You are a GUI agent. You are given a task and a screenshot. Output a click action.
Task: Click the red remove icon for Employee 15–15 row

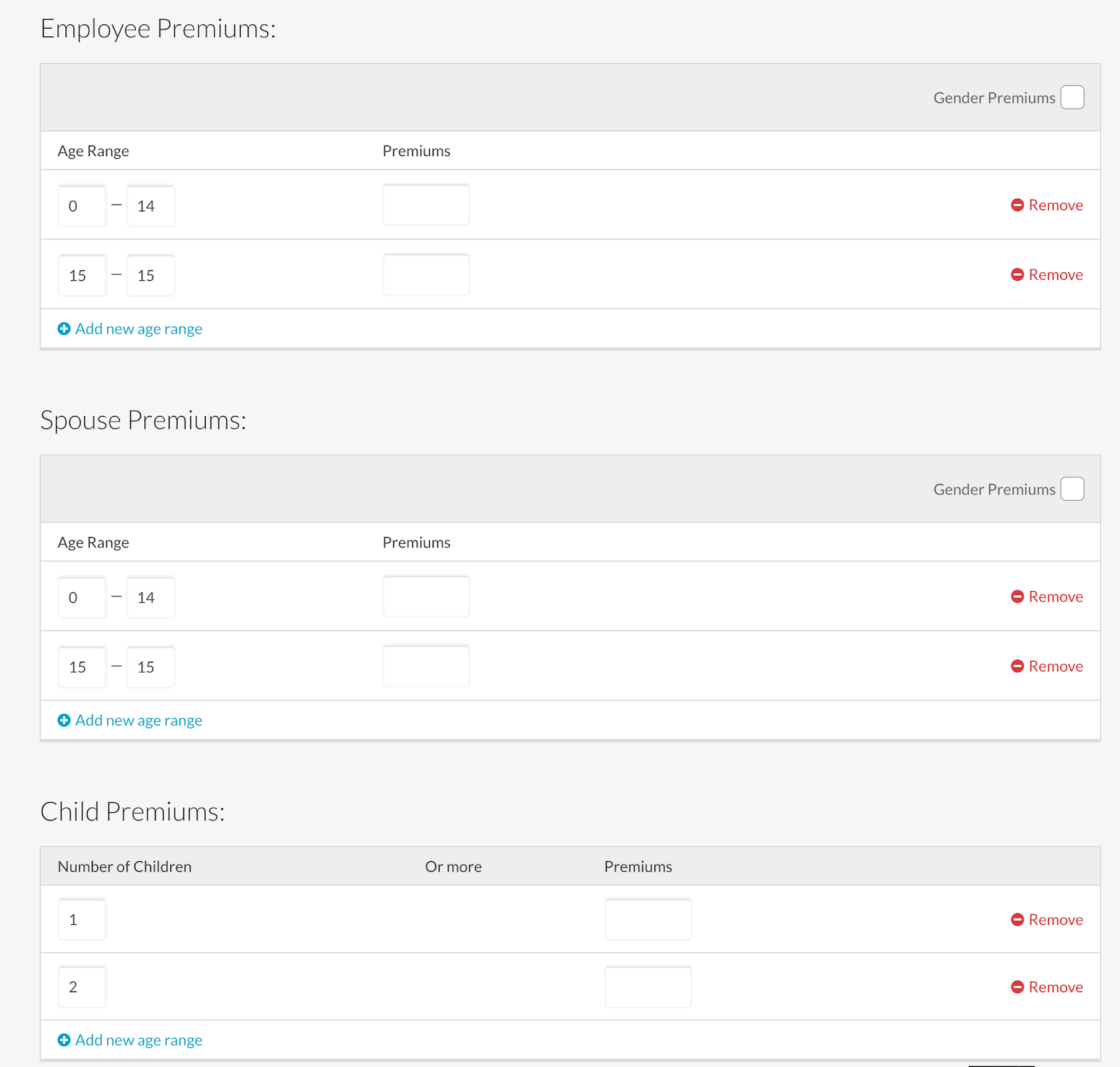pos(1017,274)
